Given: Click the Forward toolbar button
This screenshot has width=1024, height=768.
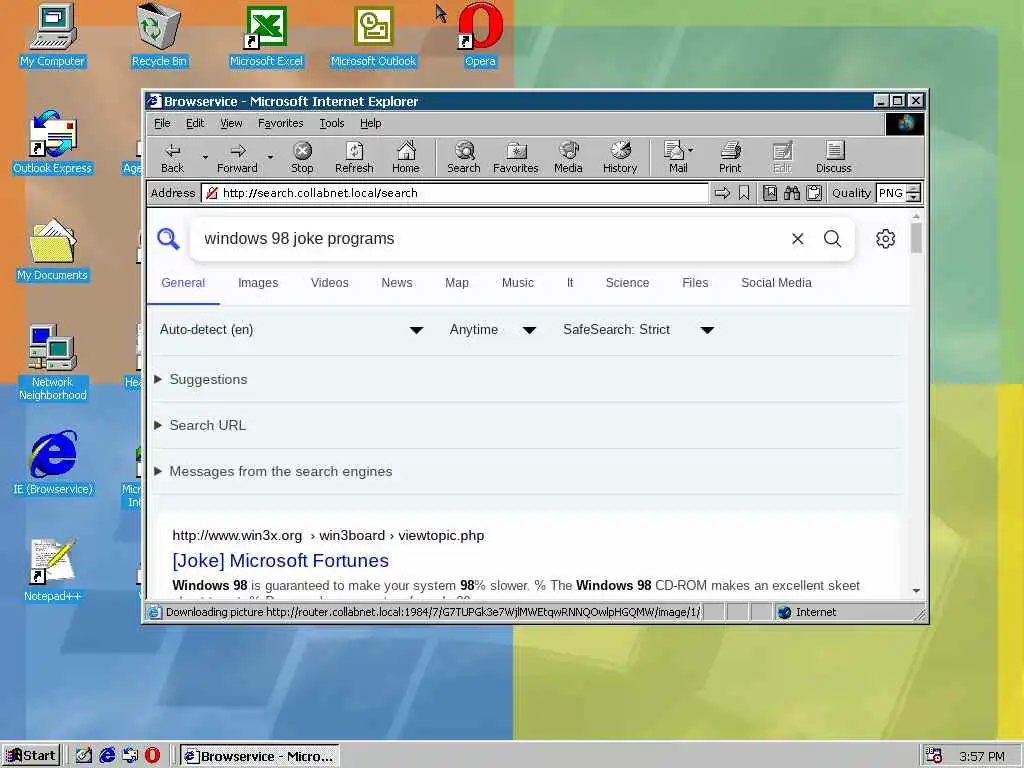Looking at the screenshot, I should coord(237,158).
